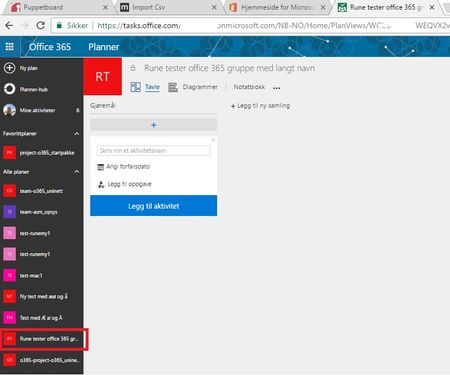450x375 pixels.
Task: Click Legg til ny samling
Action: point(260,106)
